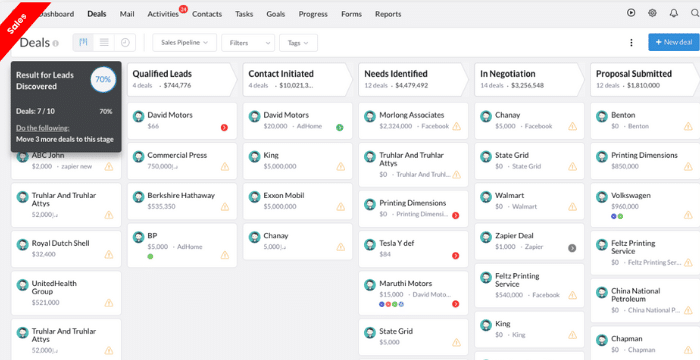Click avatar on State Grid $5,000 card

point(370,333)
